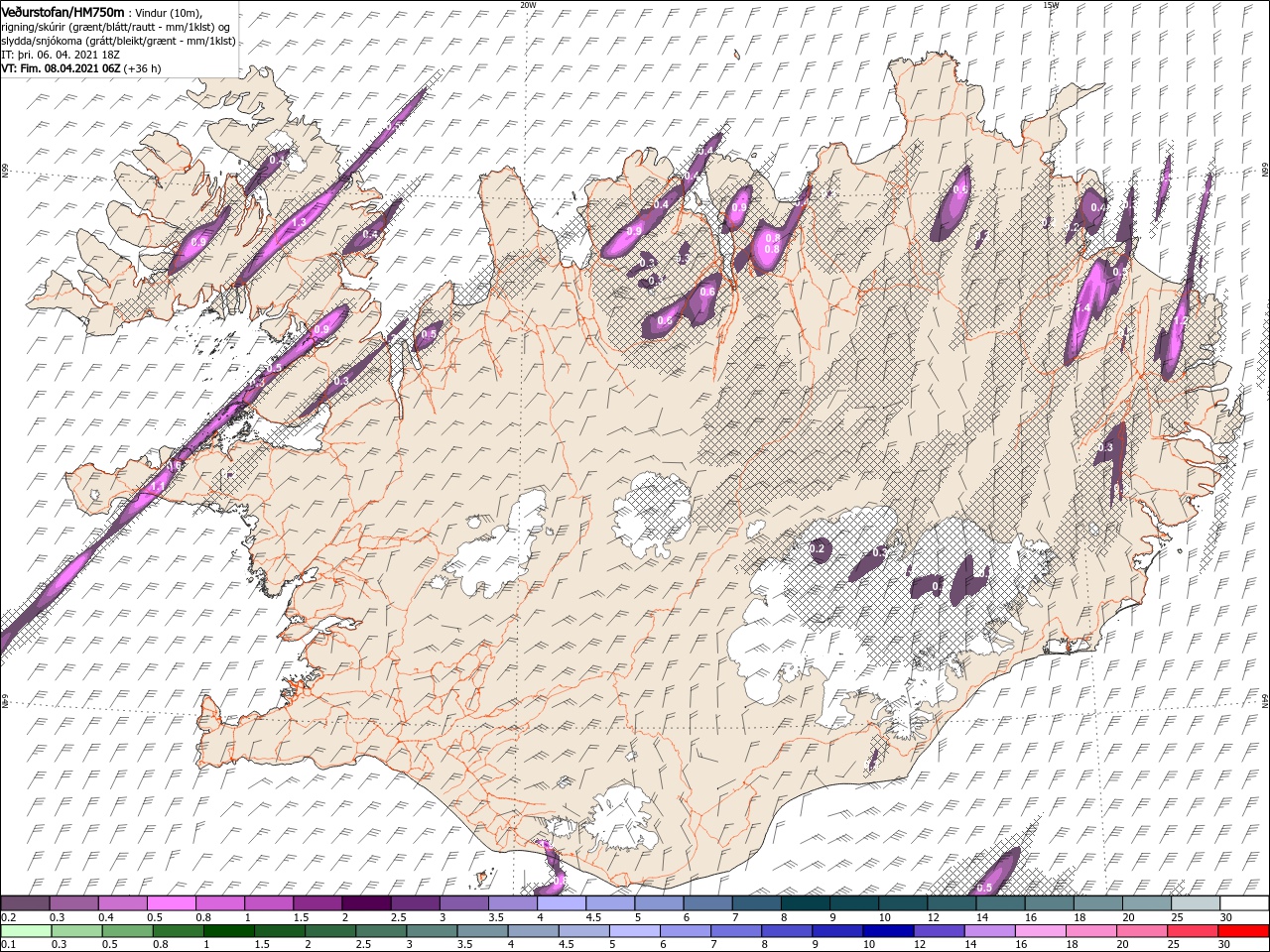The height and width of the screenshot is (952, 1270).
Task: Click the 7–8 snow legend swatch
Action: [758, 903]
